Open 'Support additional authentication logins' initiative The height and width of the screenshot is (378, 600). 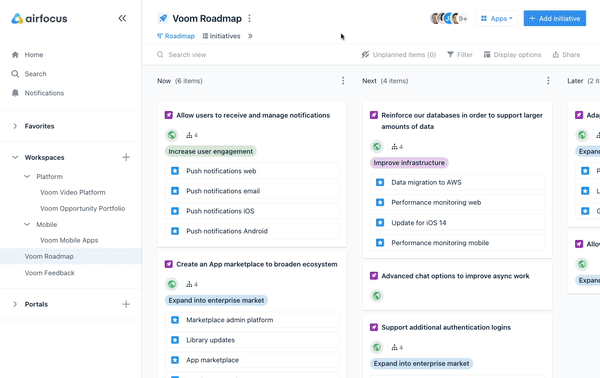click(446, 327)
